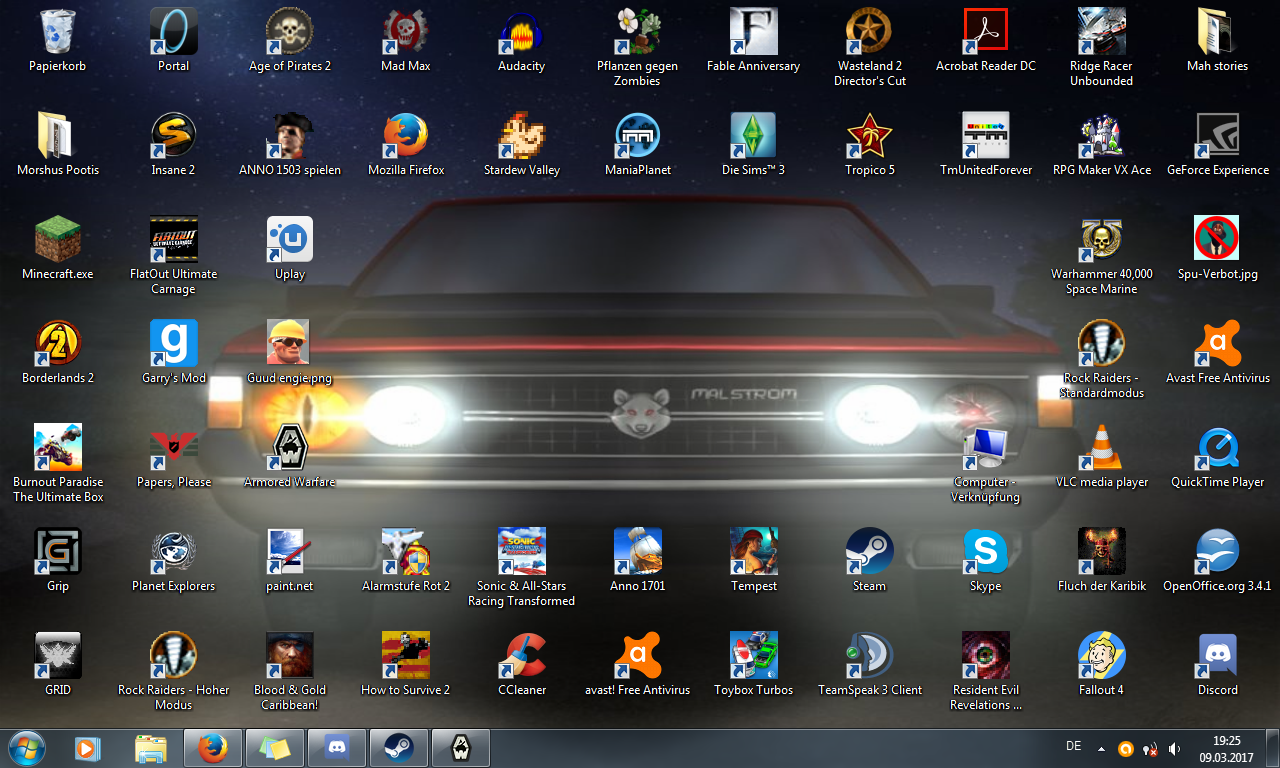The height and width of the screenshot is (768, 1280).
Task: Select Alarmstufe Rot 2 icon
Action: pos(406,552)
